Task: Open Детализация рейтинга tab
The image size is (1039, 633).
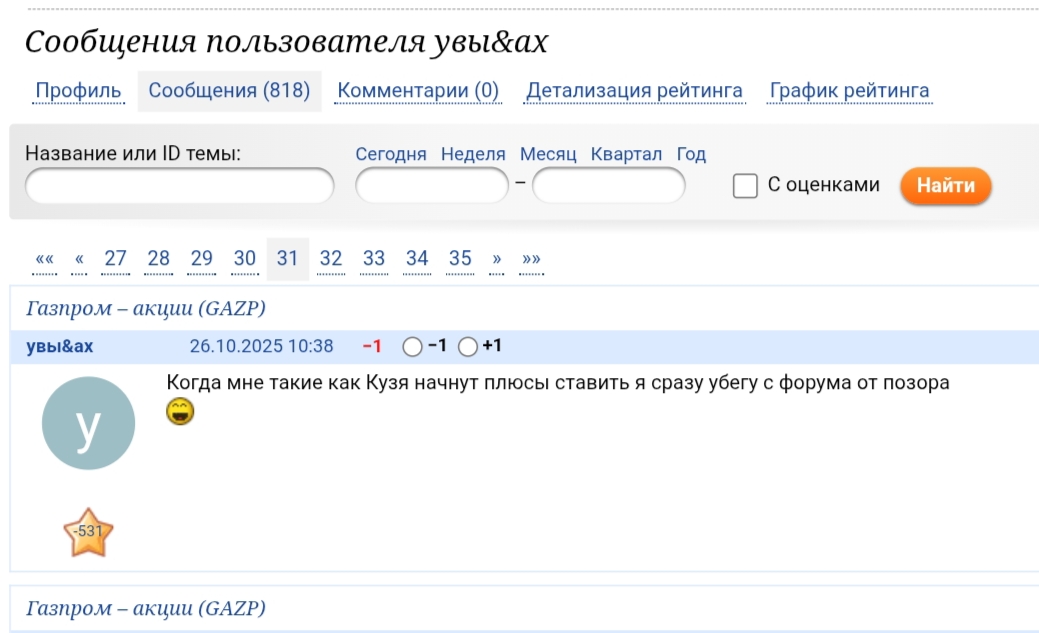Action: [x=634, y=90]
